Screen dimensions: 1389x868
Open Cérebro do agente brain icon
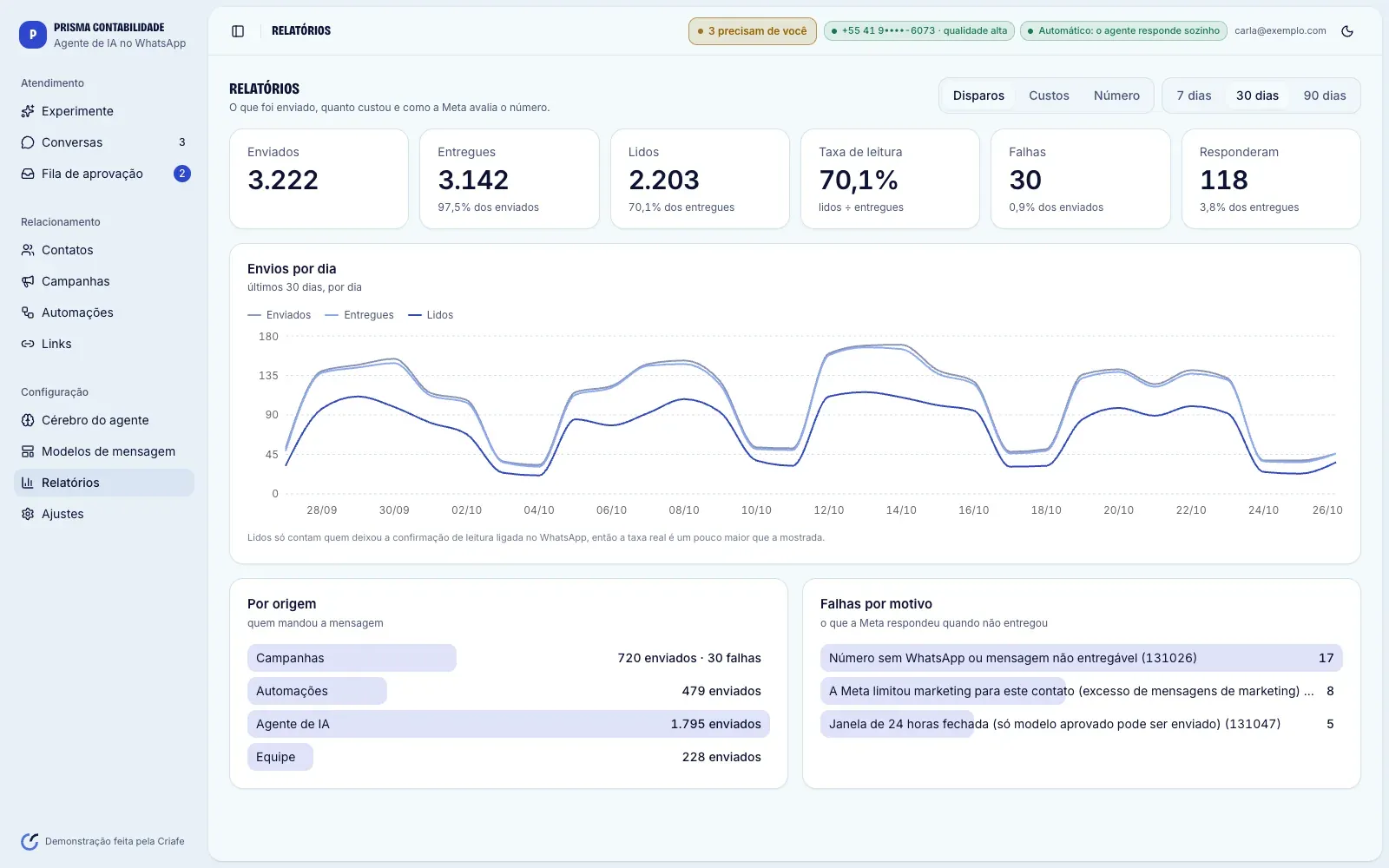click(28, 420)
